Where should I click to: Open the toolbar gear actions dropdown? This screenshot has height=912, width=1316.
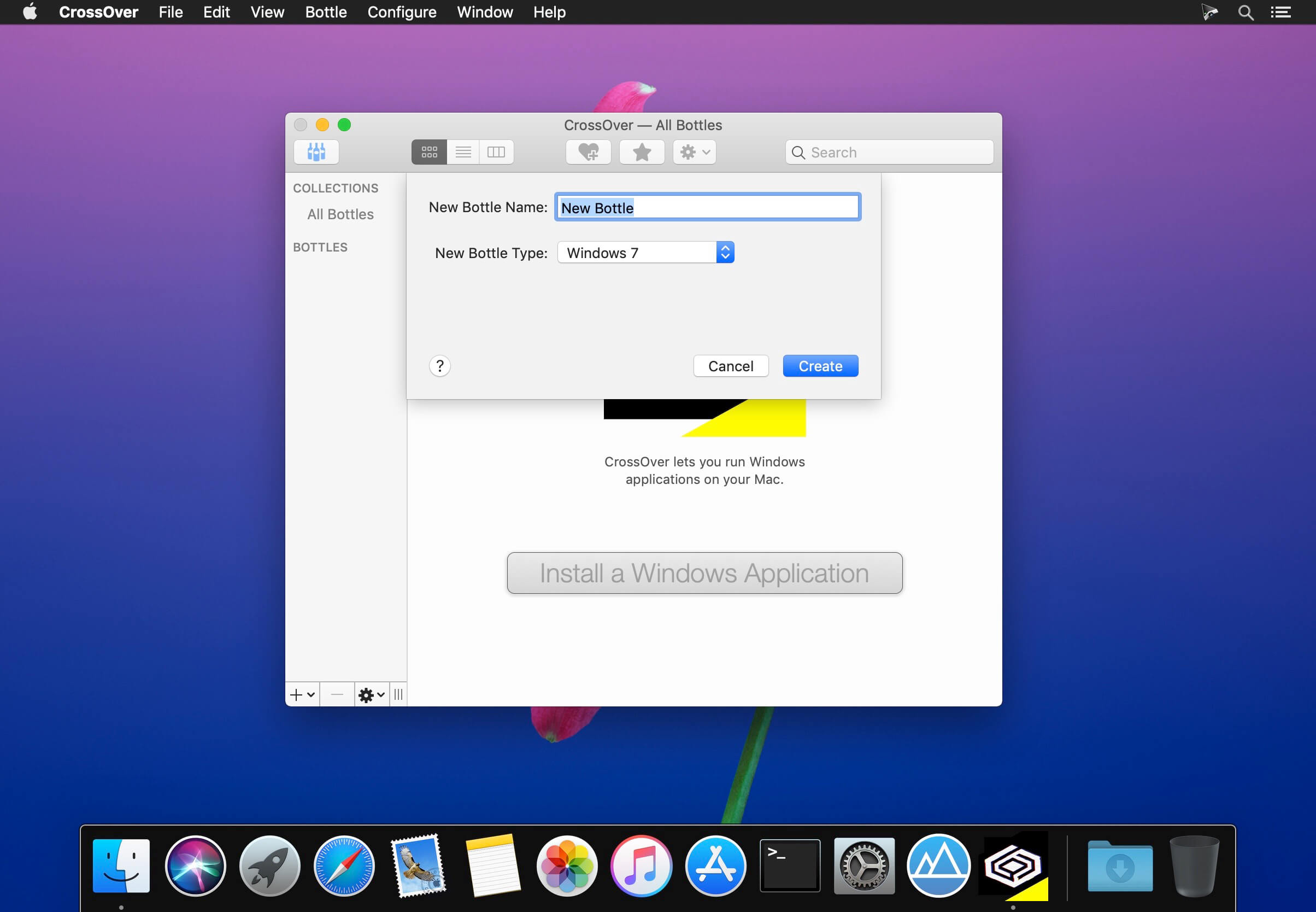pos(694,152)
